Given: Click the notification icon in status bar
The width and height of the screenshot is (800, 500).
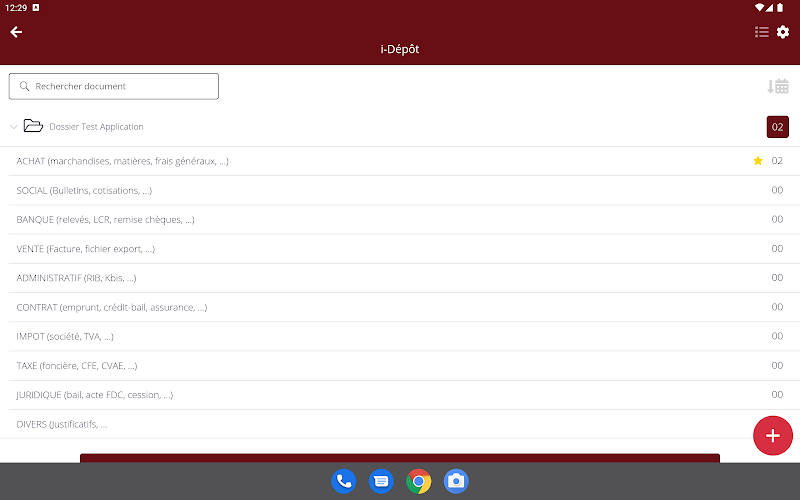Looking at the screenshot, I should pos(36,8).
